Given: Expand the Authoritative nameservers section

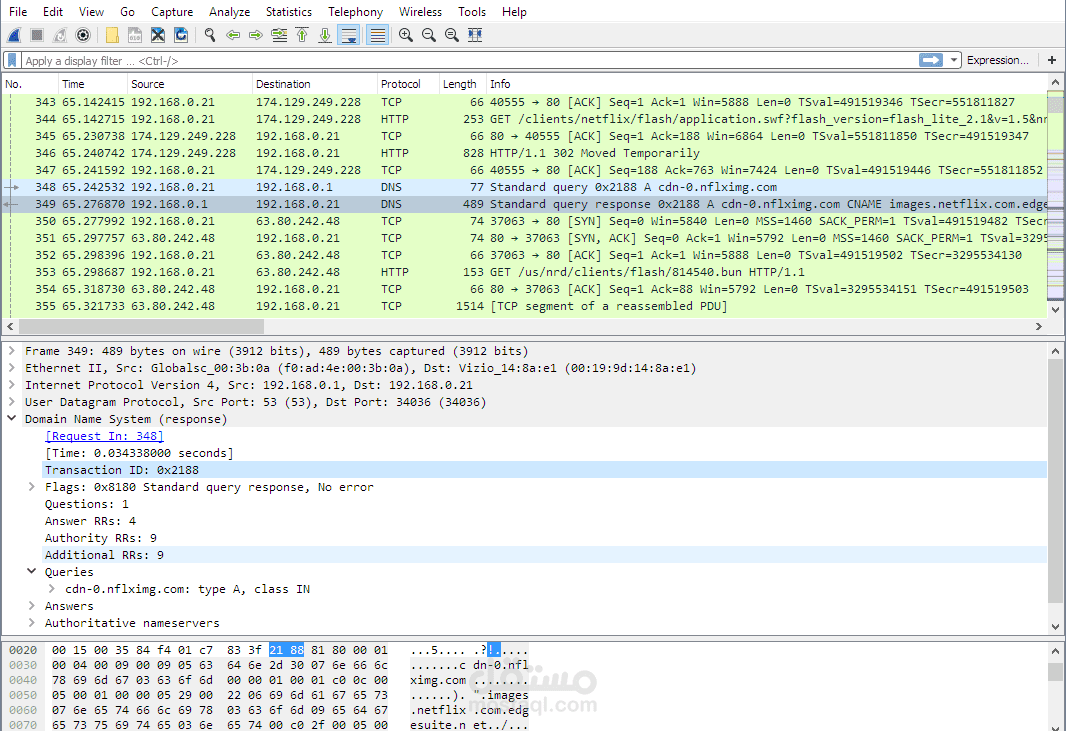Looking at the screenshot, I should pyautogui.click(x=31, y=623).
